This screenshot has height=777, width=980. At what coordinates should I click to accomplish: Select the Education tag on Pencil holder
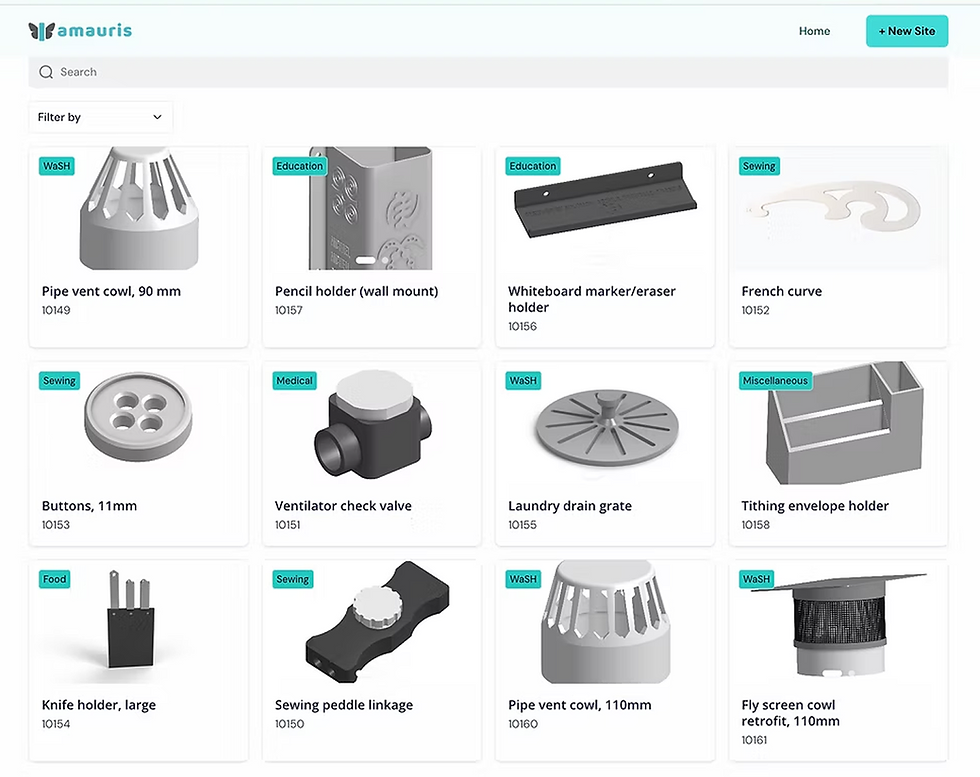pyautogui.click(x=299, y=166)
